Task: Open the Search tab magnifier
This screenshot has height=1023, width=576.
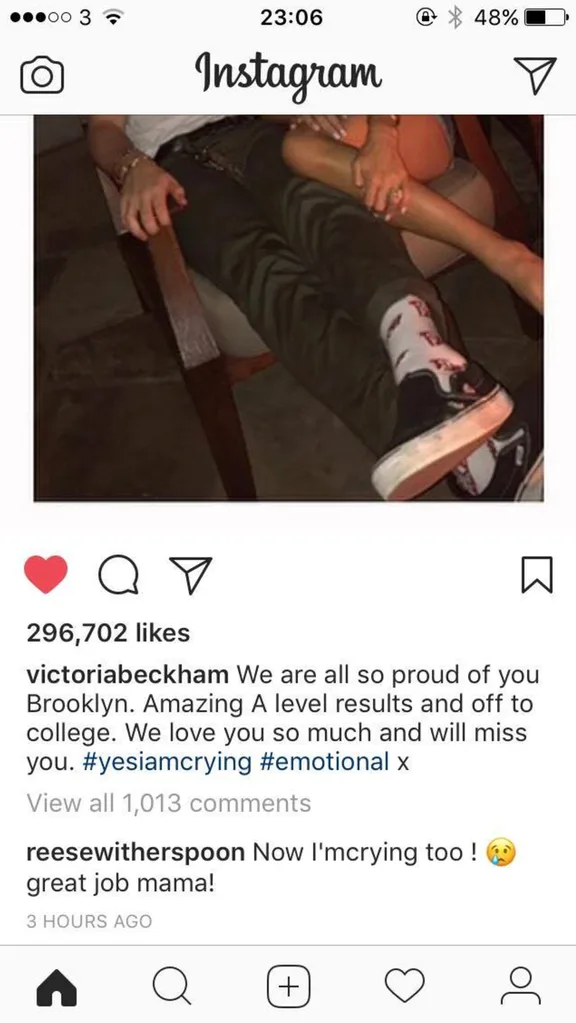Action: (x=172, y=986)
